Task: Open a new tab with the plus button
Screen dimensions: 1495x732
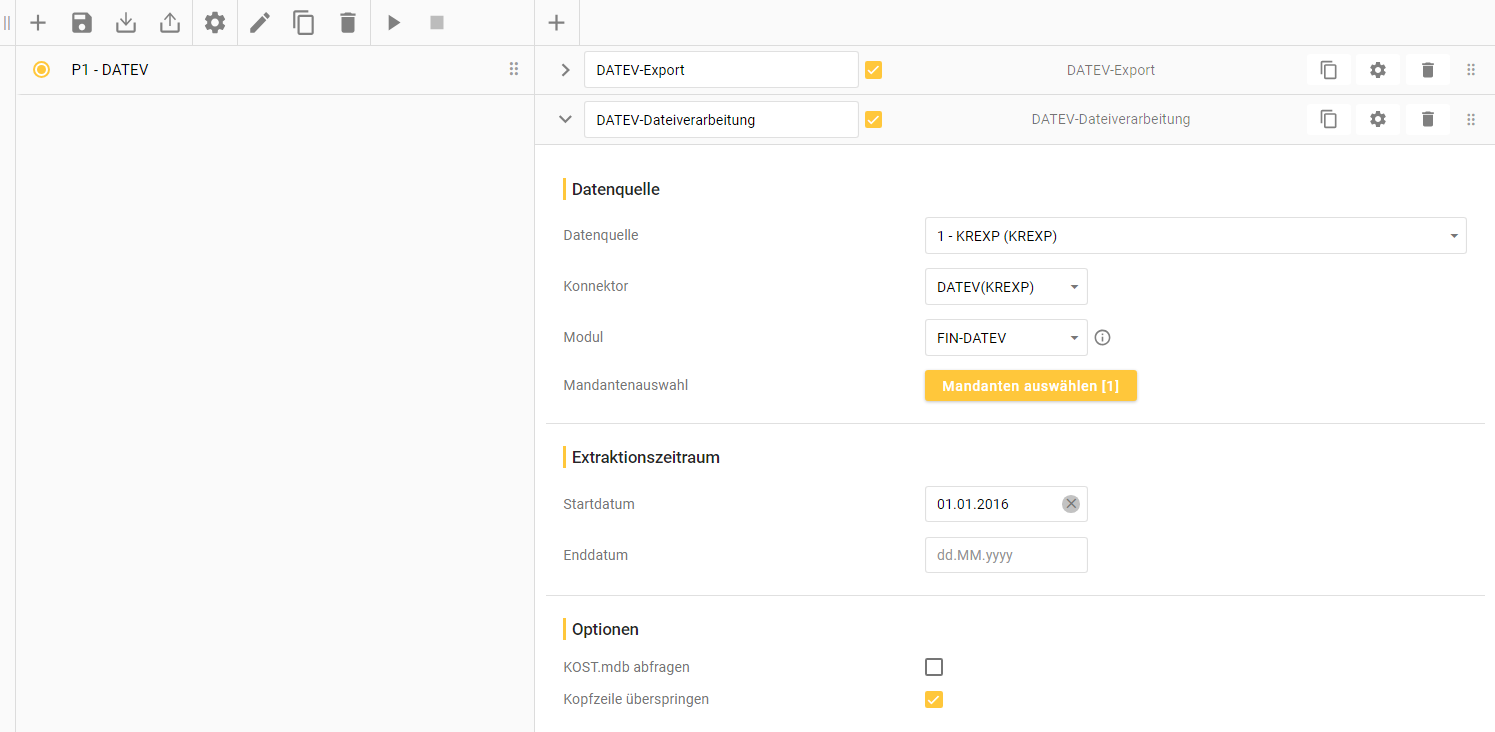Action: (556, 22)
